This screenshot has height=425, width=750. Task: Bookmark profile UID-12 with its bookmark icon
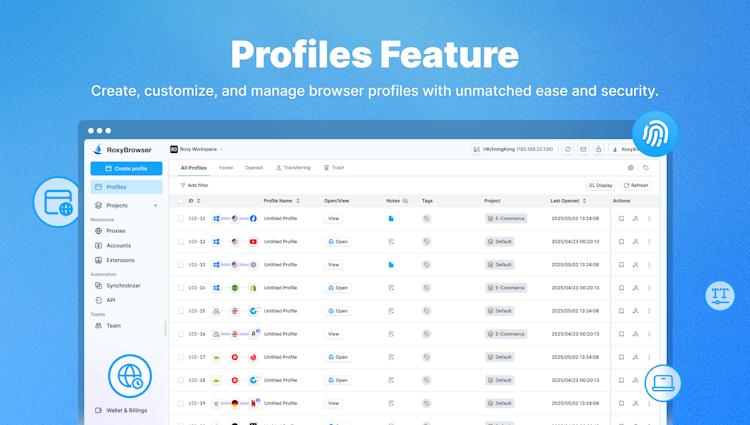pos(621,241)
